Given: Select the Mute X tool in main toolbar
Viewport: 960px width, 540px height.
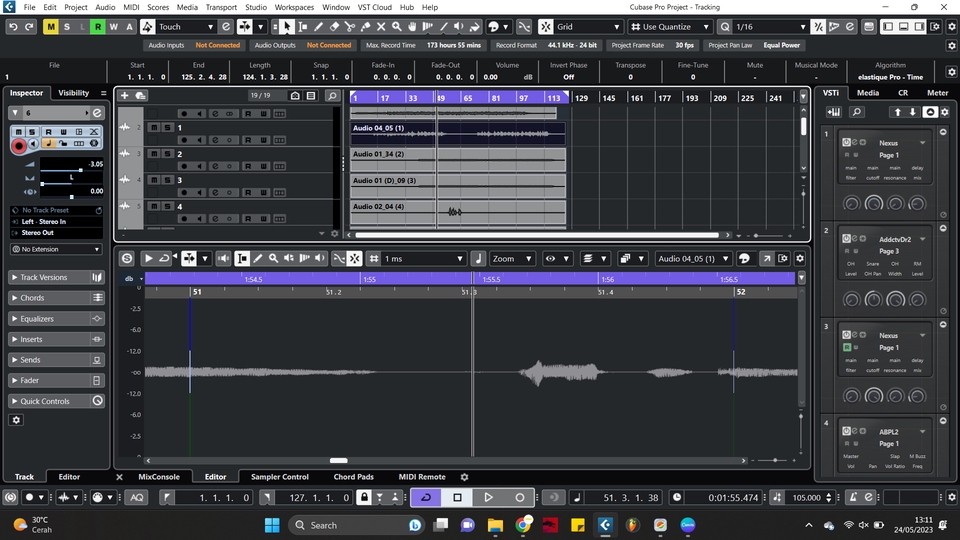Looking at the screenshot, I should [x=381, y=27].
